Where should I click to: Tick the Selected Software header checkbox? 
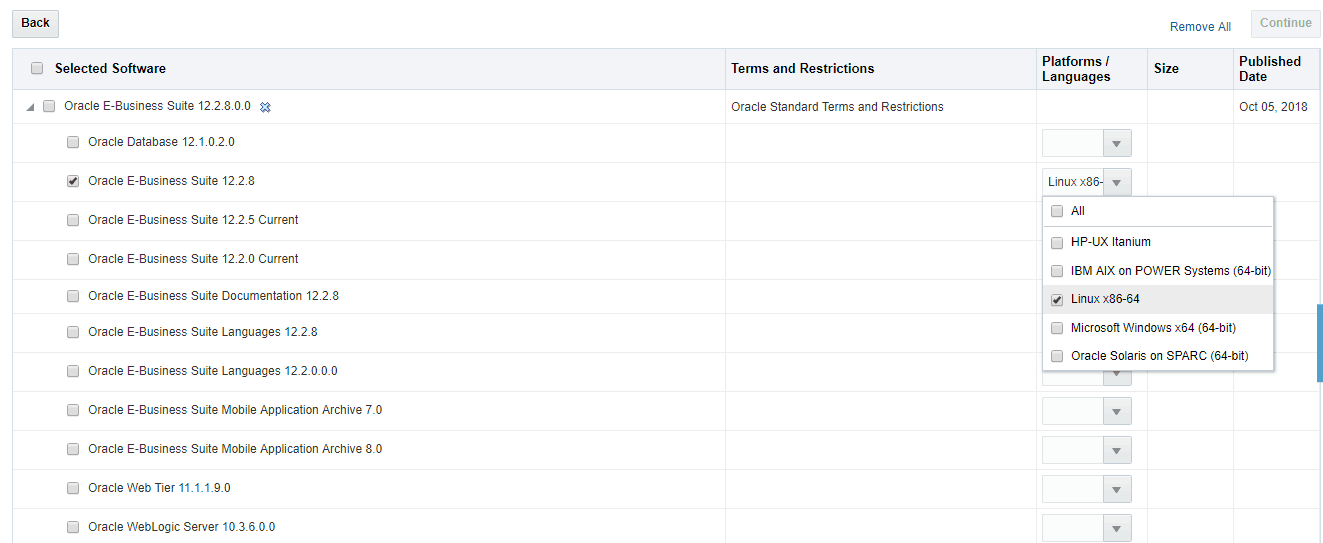point(37,68)
